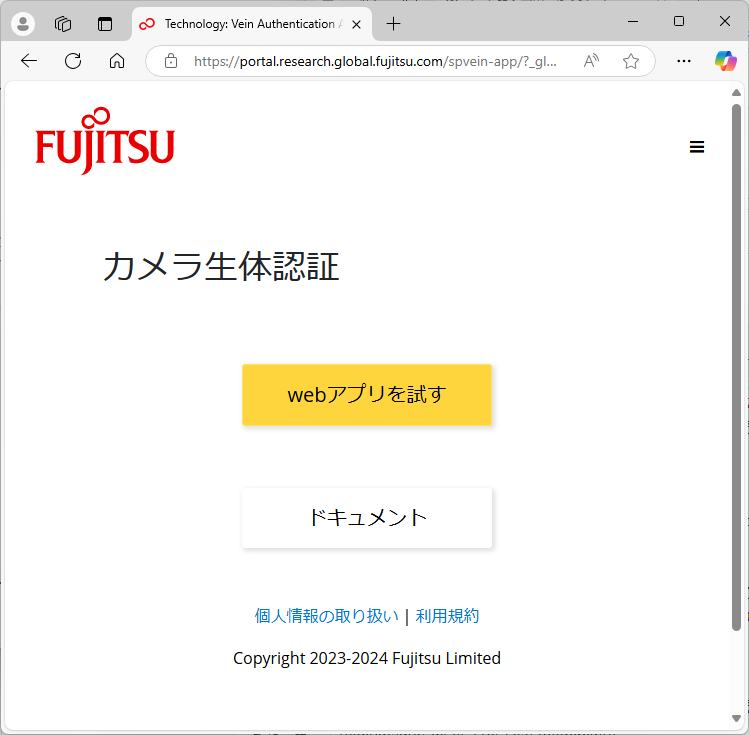
Task: Add this page to favorites star
Action: [x=631, y=61]
